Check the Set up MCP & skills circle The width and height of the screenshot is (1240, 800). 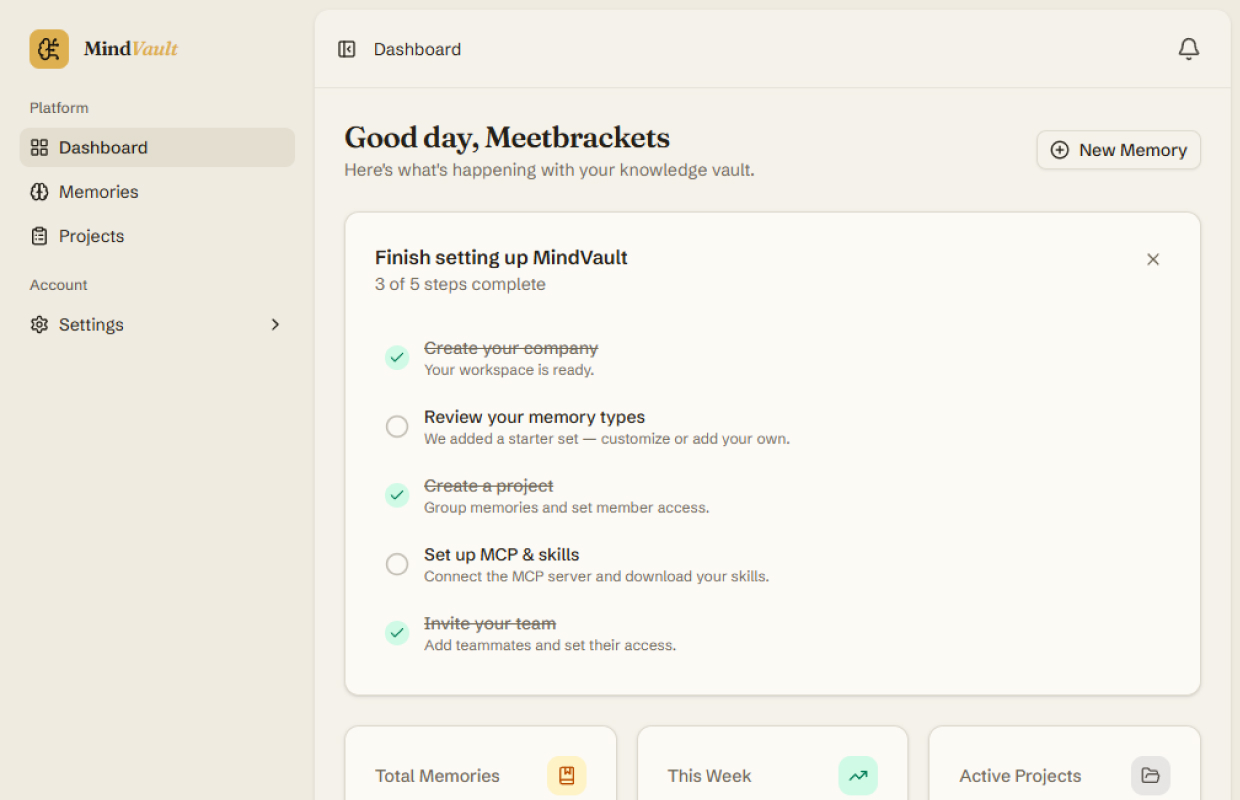coord(397,565)
